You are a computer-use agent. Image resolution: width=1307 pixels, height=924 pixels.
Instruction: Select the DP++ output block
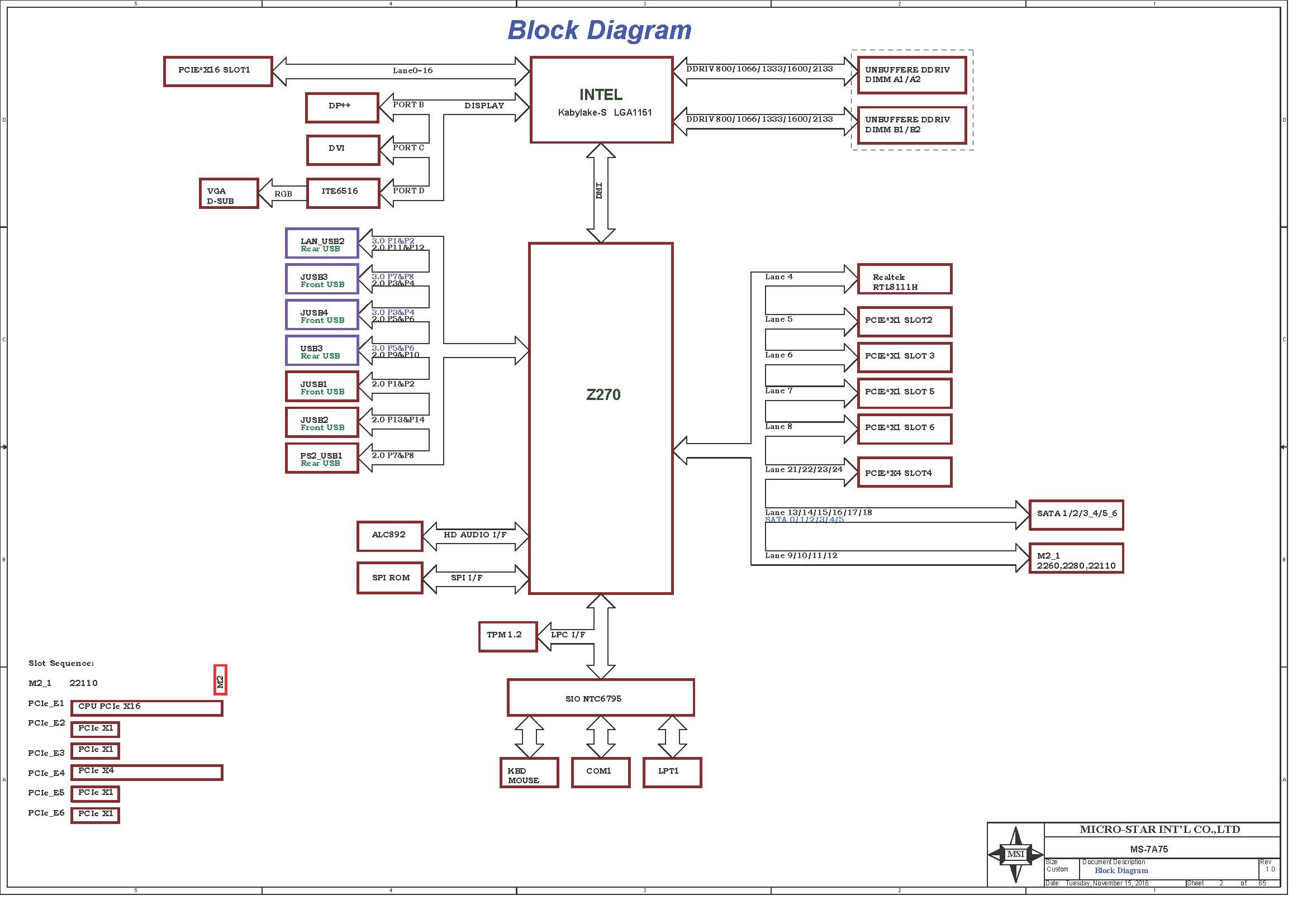pos(342,107)
